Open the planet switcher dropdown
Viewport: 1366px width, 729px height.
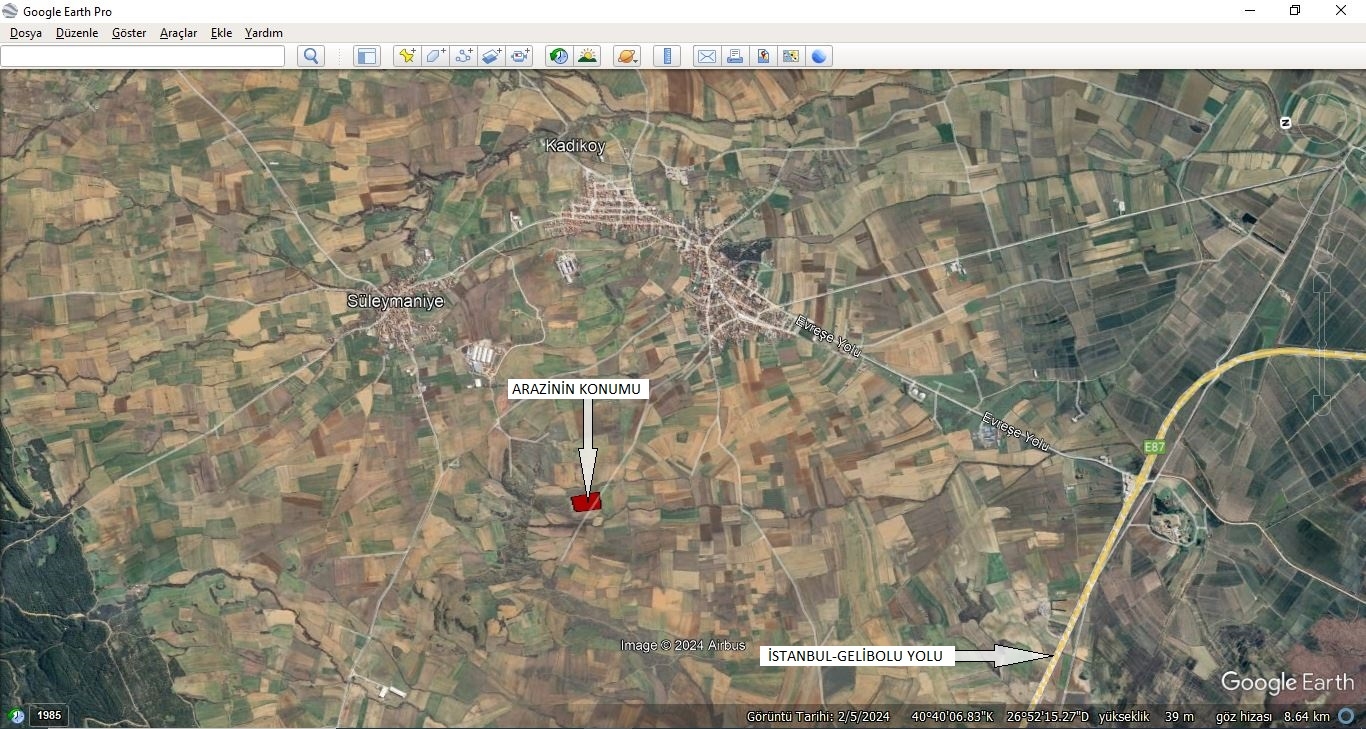(x=627, y=56)
